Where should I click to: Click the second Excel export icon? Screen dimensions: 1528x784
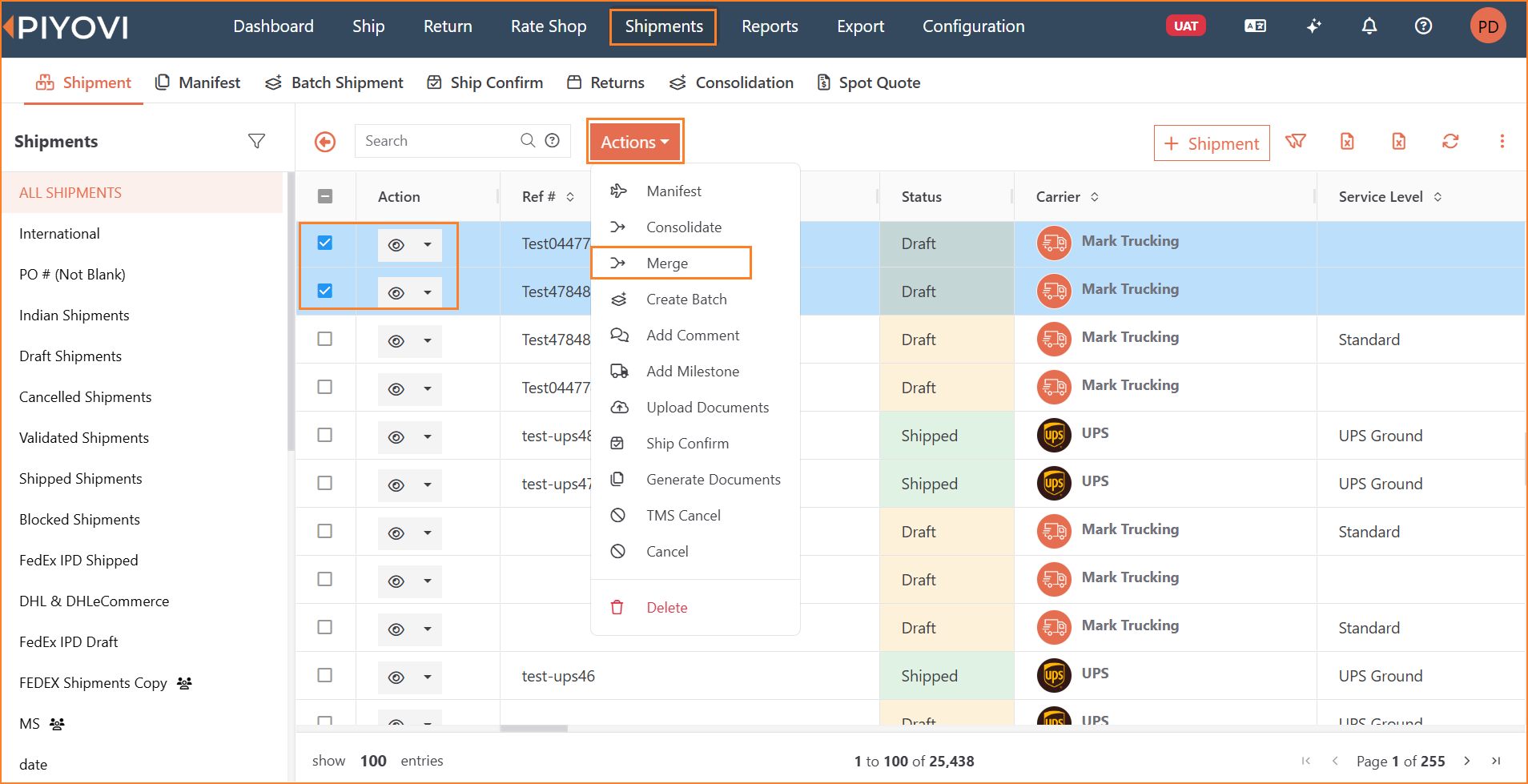[1399, 142]
